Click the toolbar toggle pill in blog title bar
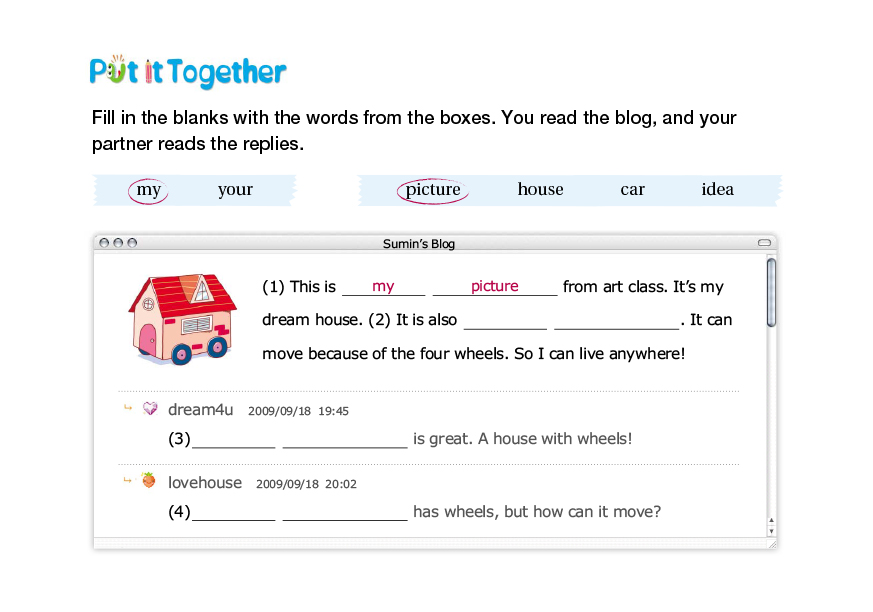Image resolution: width=873 pixels, height=612 pixels. click(765, 243)
